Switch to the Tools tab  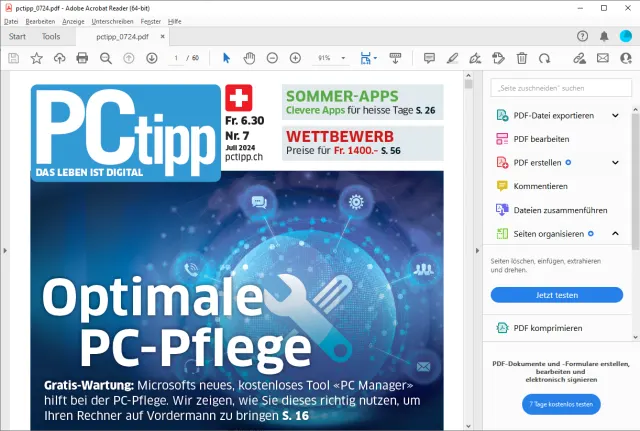pyautogui.click(x=51, y=36)
